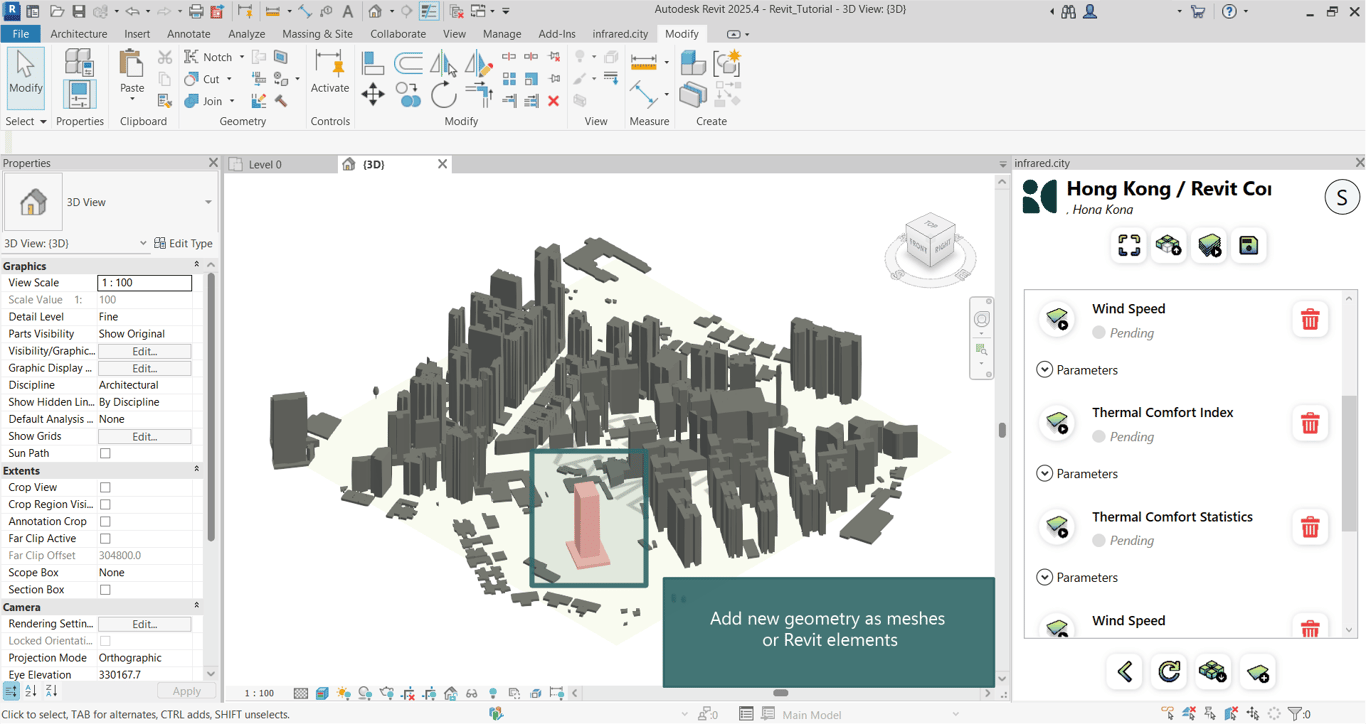Expand Parameters under Thermal Comfort Index

pyautogui.click(x=1045, y=474)
